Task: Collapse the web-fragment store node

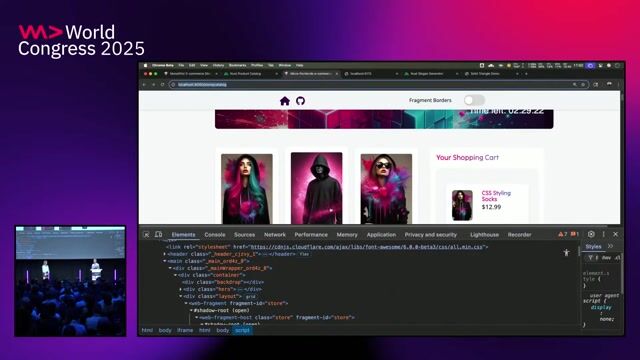Action: [186, 303]
